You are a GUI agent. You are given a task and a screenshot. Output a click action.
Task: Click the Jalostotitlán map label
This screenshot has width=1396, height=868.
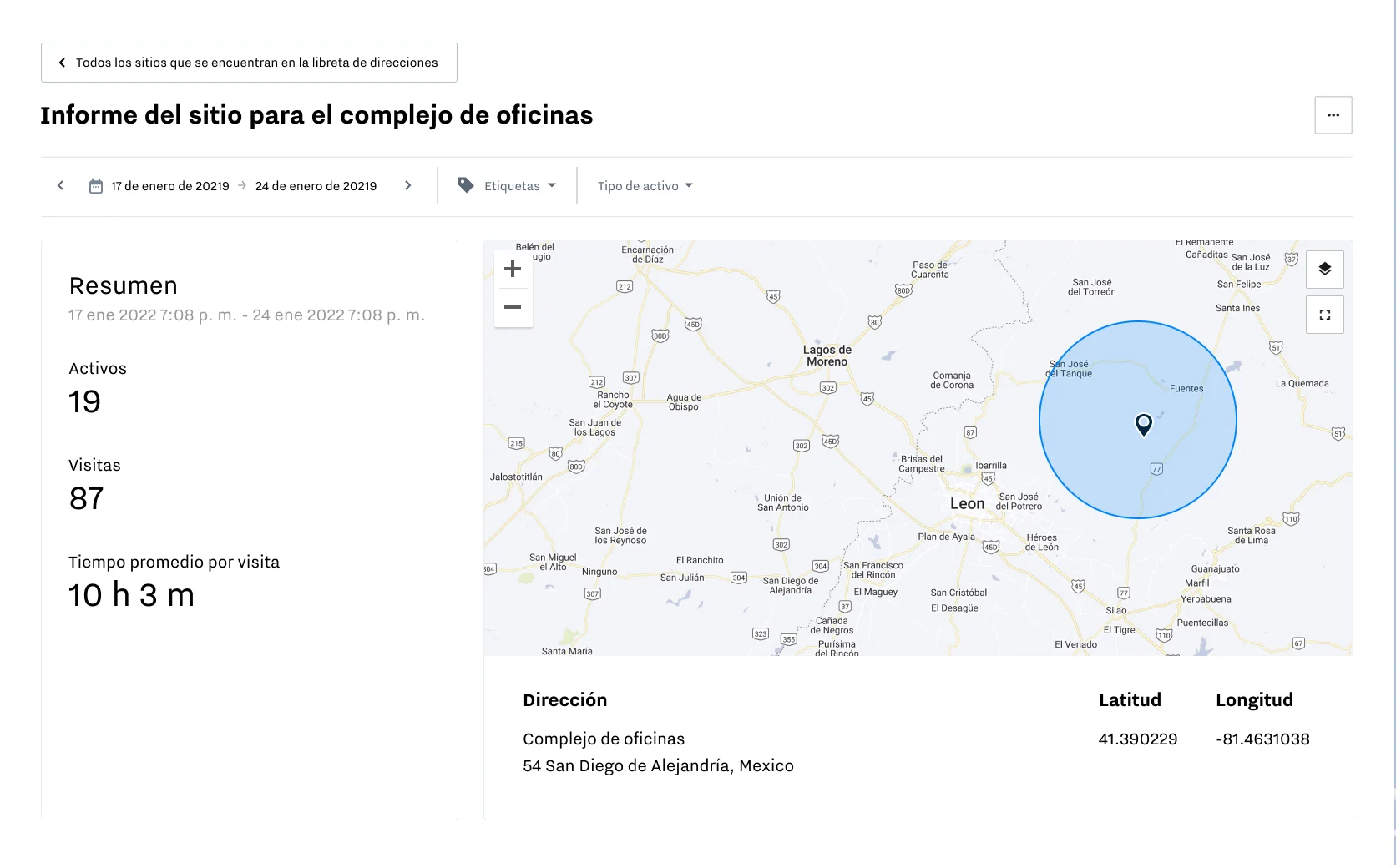[x=516, y=477]
